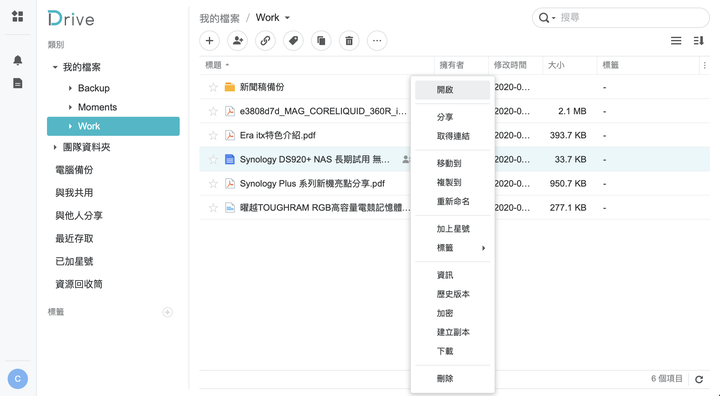The height and width of the screenshot is (396, 720).
Task: Click the trash delete icon
Action: point(349,40)
